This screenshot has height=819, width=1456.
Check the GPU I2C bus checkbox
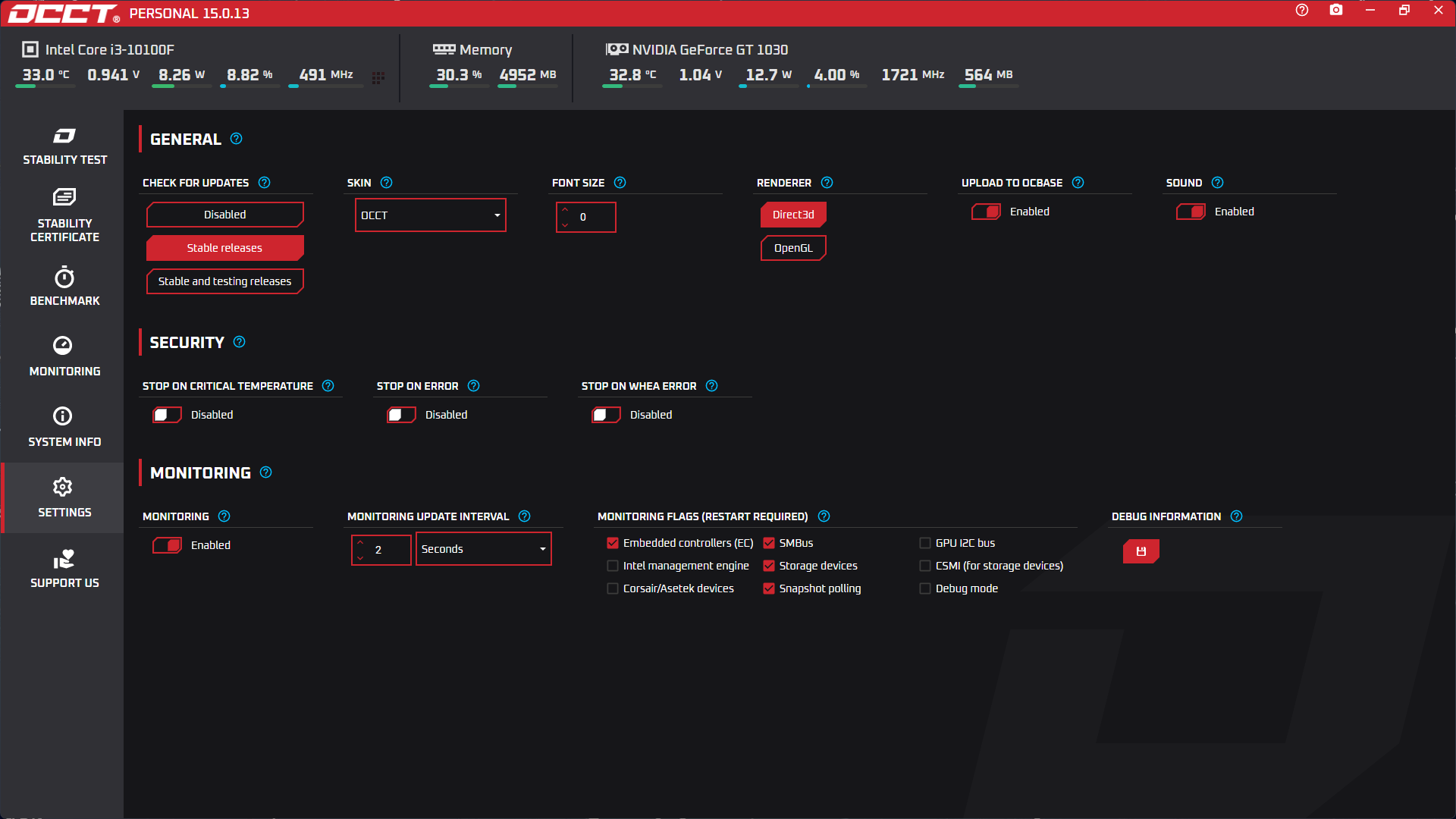[925, 543]
